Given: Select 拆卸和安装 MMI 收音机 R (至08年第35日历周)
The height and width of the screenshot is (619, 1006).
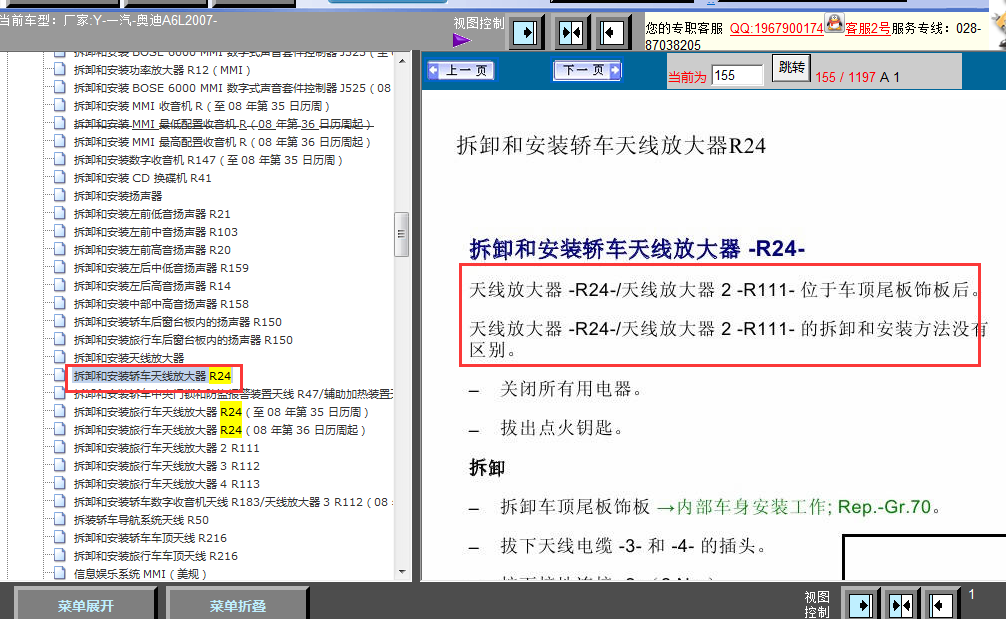Looking at the screenshot, I should (201, 106).
